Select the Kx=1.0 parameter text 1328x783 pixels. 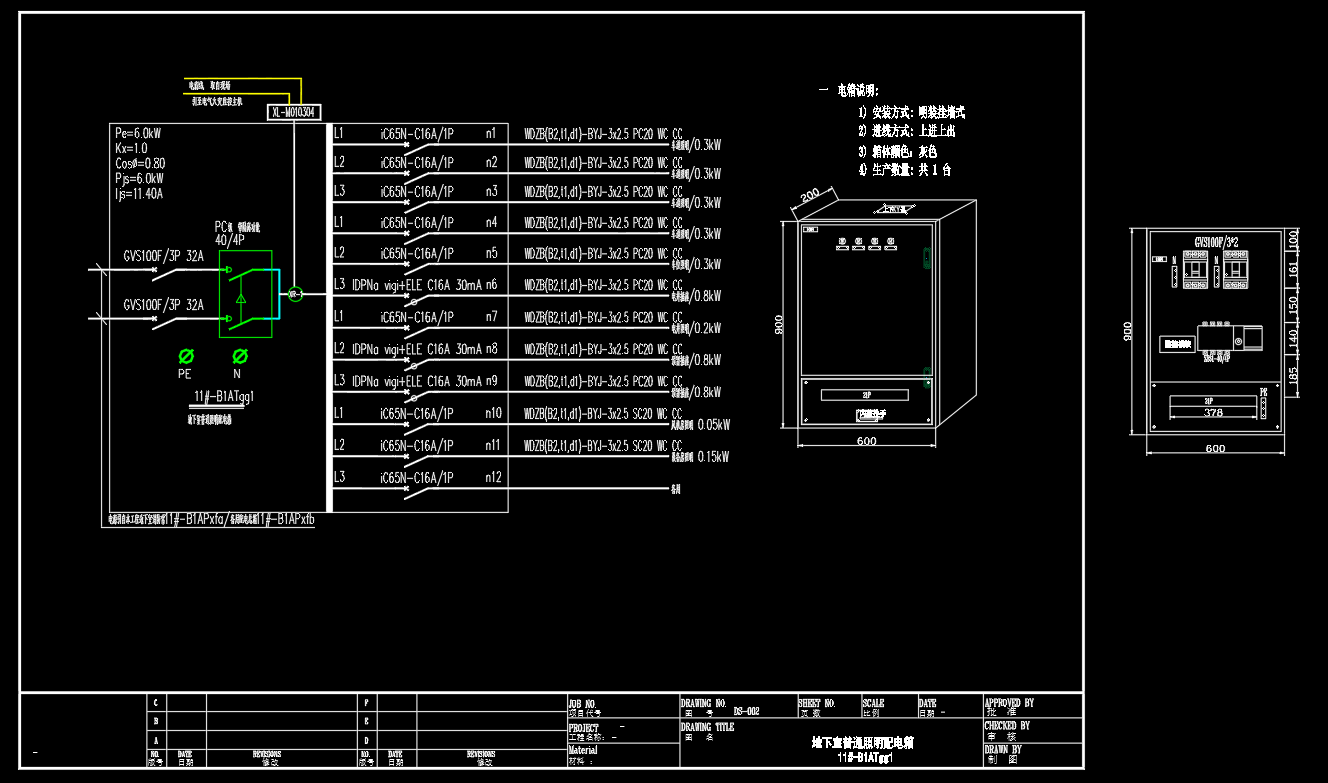(x=131, y=148)
